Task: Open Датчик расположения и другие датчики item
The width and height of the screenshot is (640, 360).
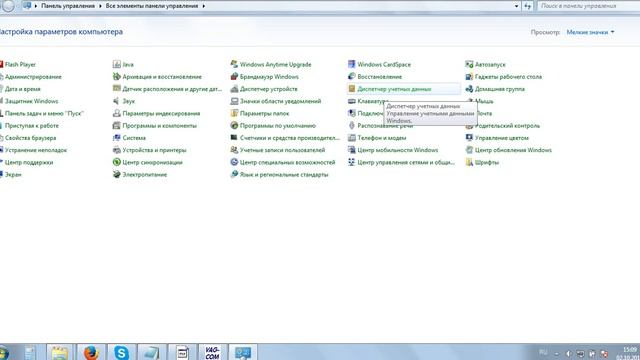Action: [x=167, y=89]
